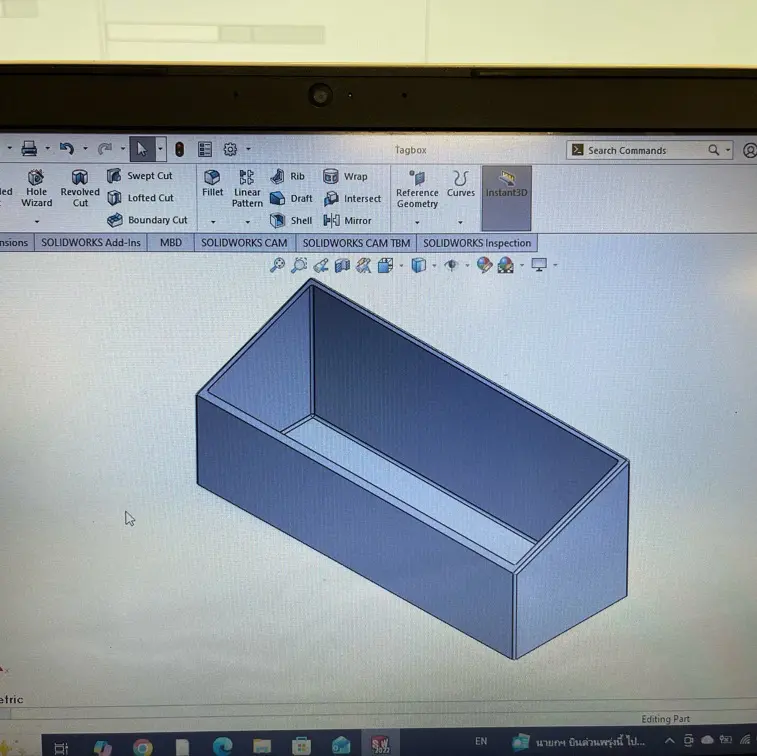Select the Intersect tool
This screenshot has width=757, height=756.
tap(352, 198)
